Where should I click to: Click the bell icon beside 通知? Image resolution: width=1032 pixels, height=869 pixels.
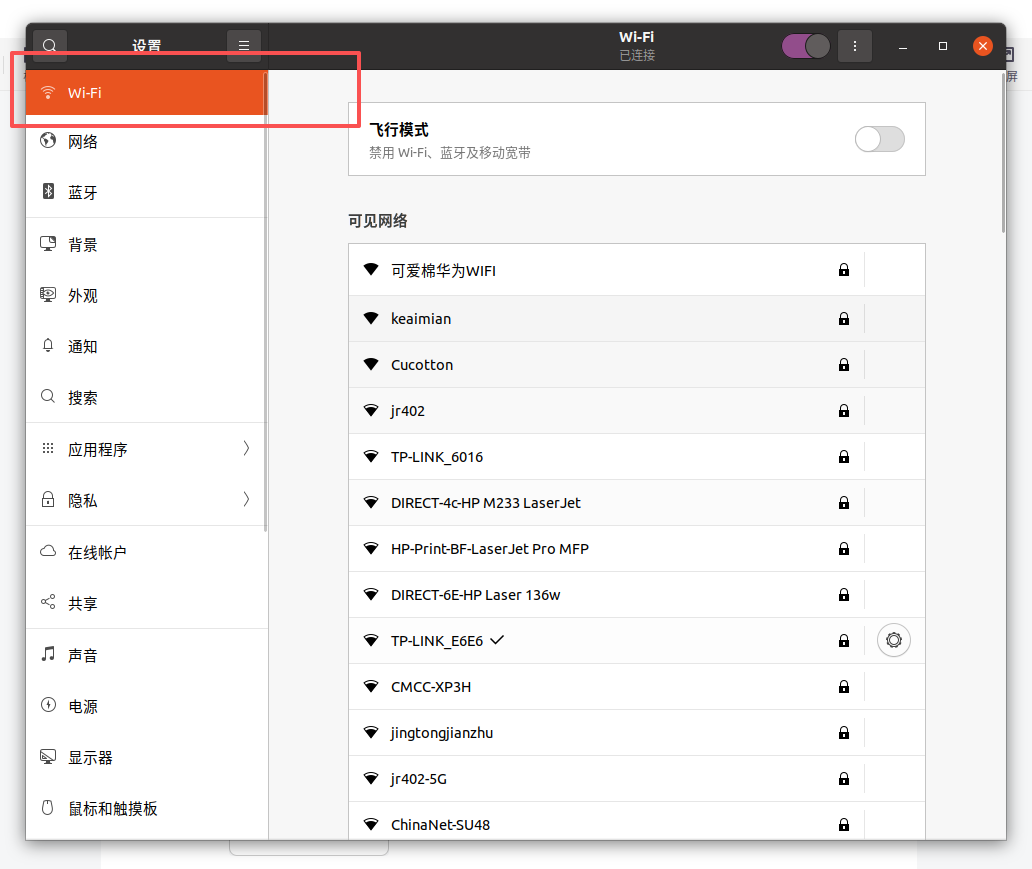coord(48,346)
